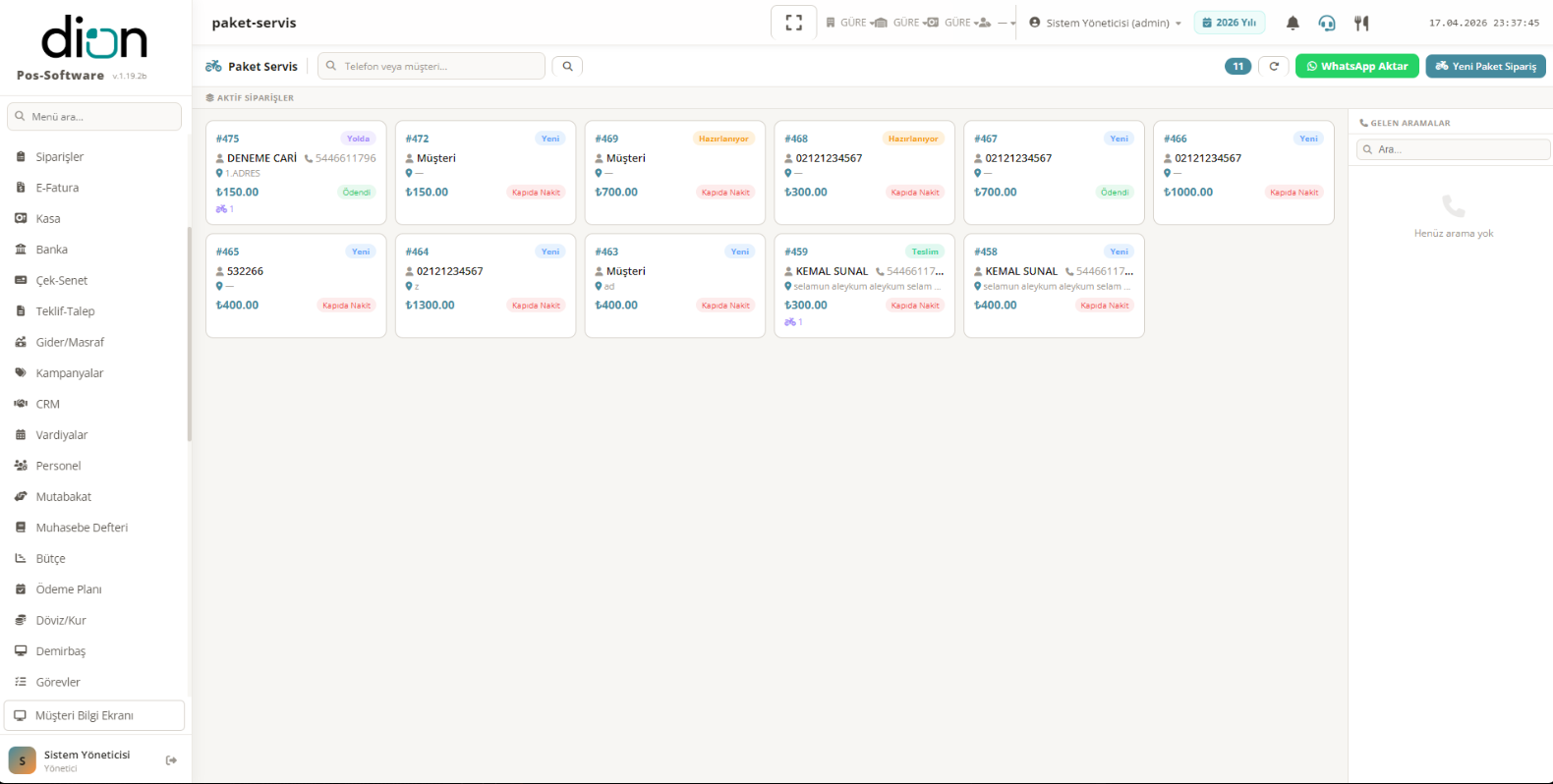Click the search magnifier button beside phone field
This screenshot has width=1553, height=784.
[x=567, y=66]
